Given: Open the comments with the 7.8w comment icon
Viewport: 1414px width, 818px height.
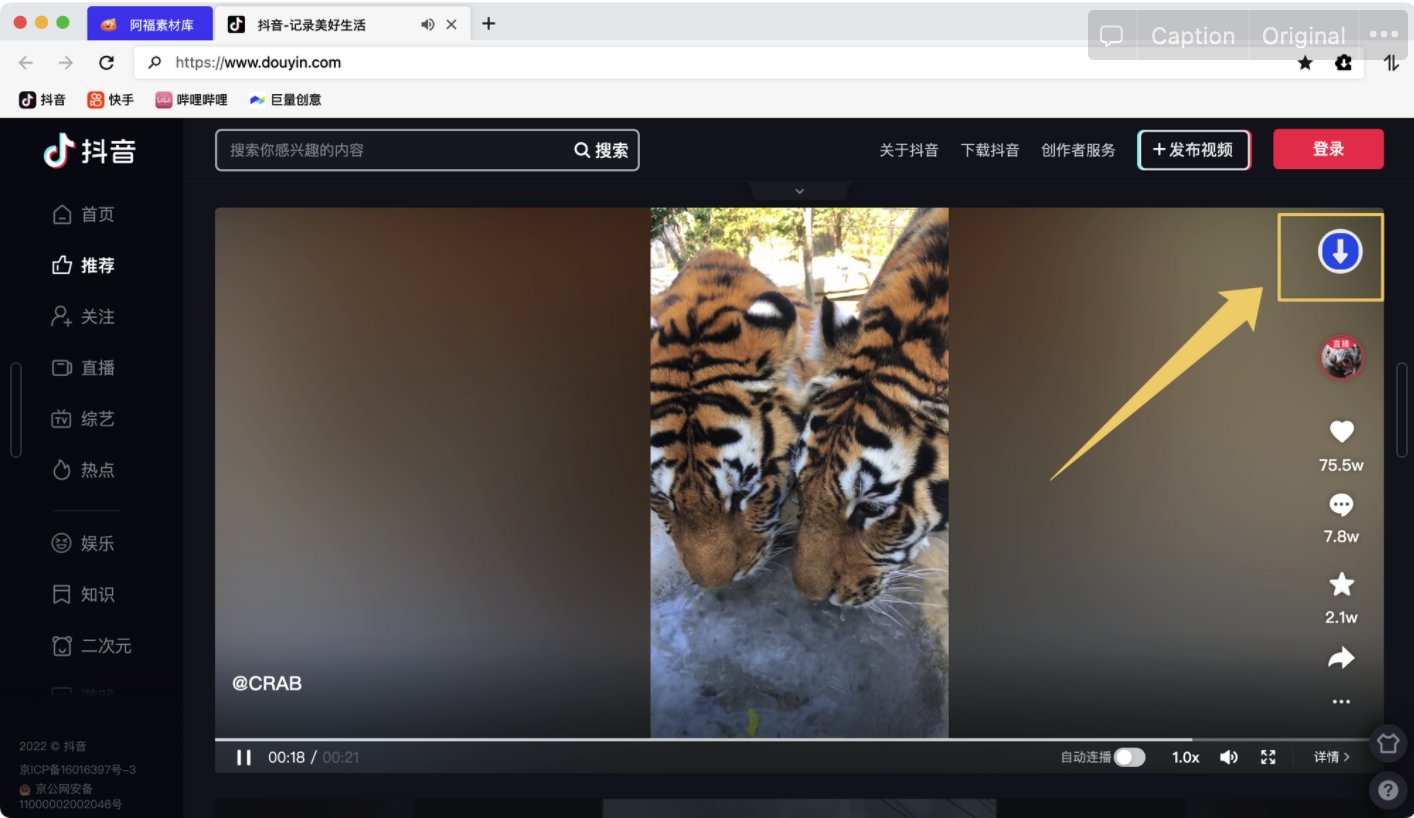Looking at the screenshot, I should coord(1341,504).
